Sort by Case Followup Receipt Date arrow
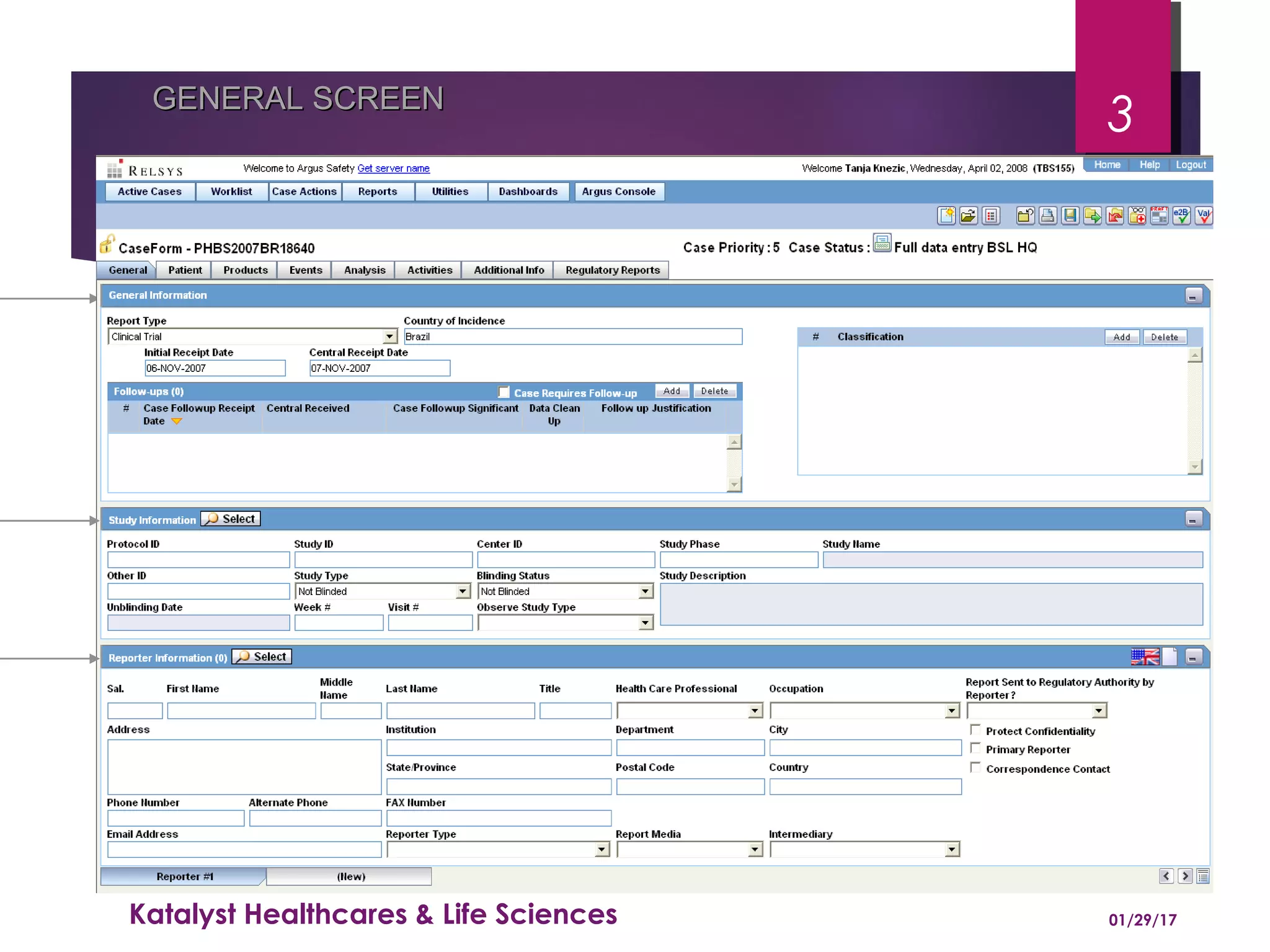The width and height of the screenshot is (1270, 952). point(177,421)
